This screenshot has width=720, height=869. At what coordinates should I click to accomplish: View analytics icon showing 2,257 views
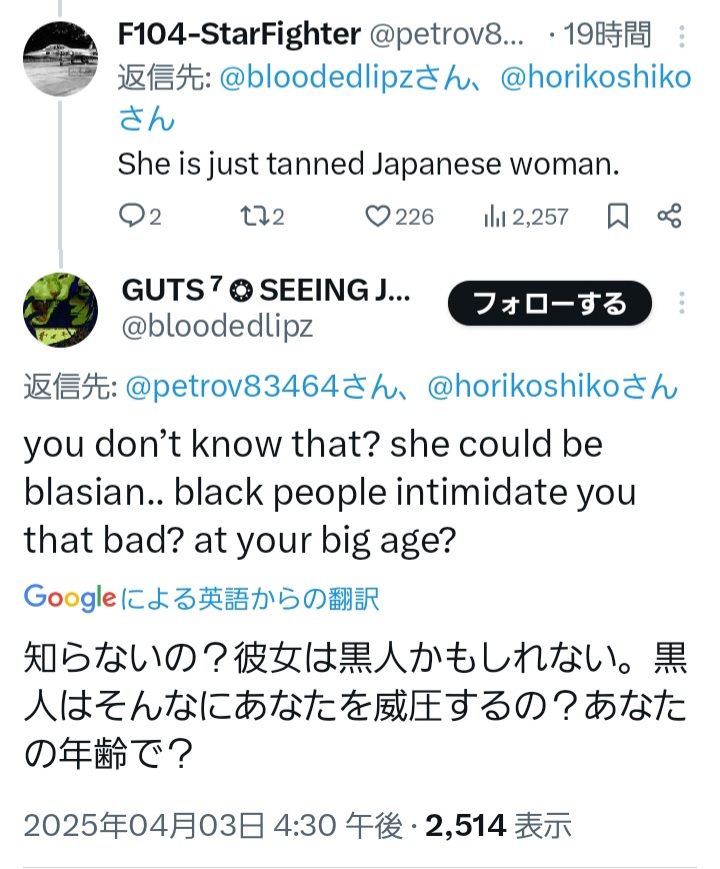tap(494, 216)
